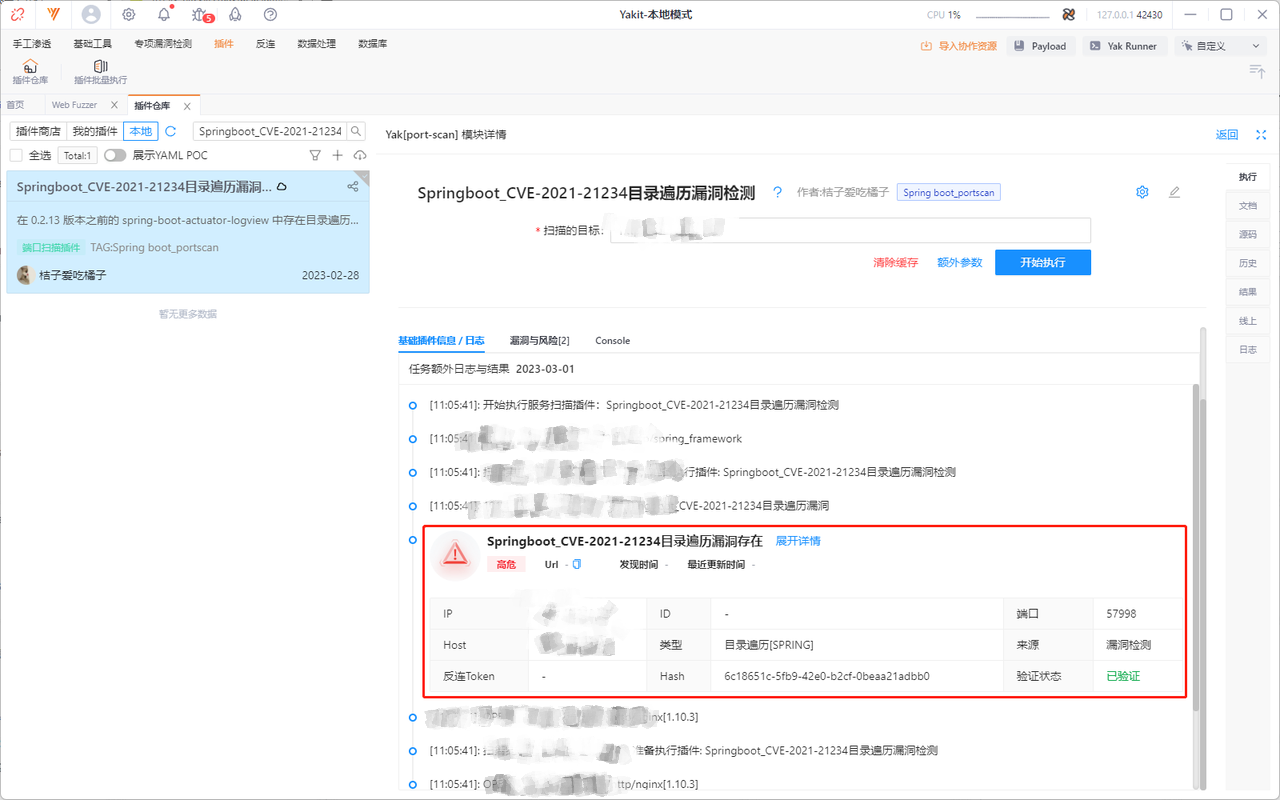This screenshot has width=1280, height=800.
Task: Click the blue help icon beside the plugin title
Action: [777, 193]
